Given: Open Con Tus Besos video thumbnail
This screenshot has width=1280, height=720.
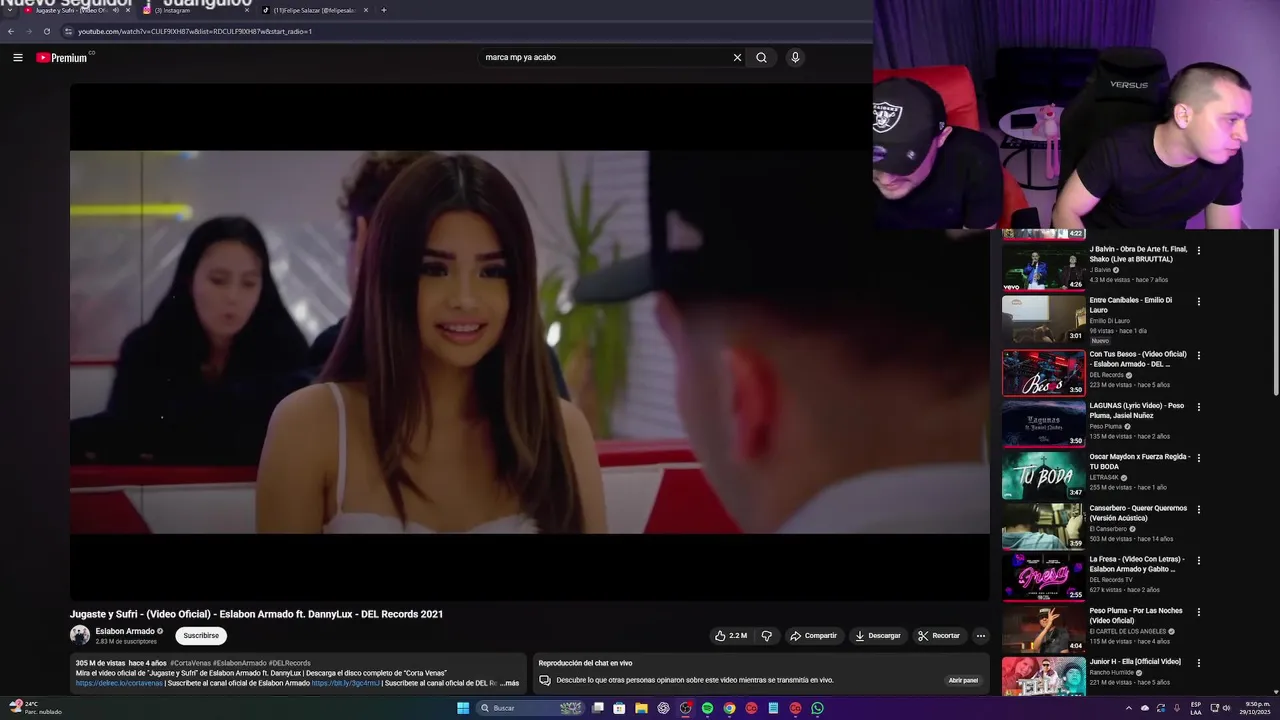Looking at the screenshot, I should (x=1044, y=373).
